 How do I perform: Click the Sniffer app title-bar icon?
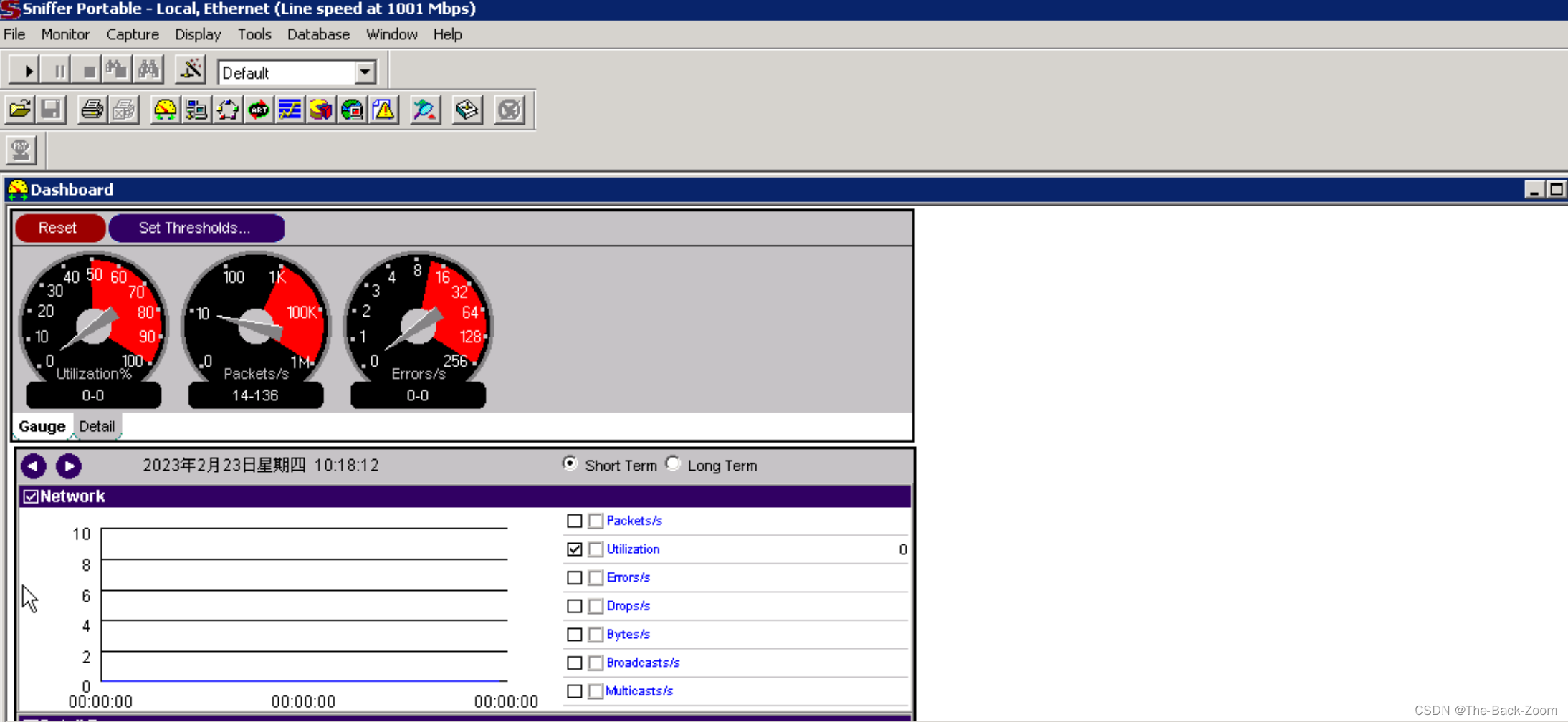10,9
